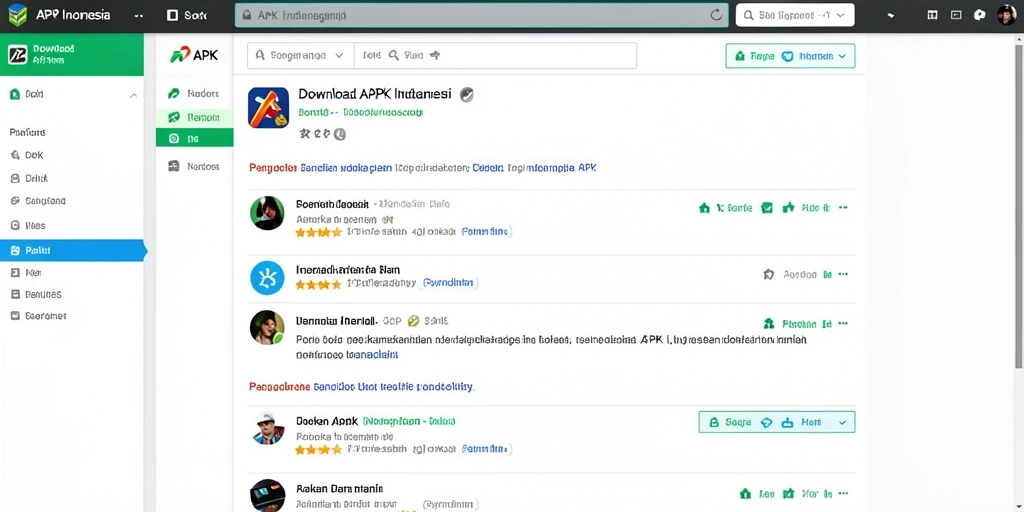Toggle the green checkbox on the first list row
1024x512 pixels.
tap(767, 208)
